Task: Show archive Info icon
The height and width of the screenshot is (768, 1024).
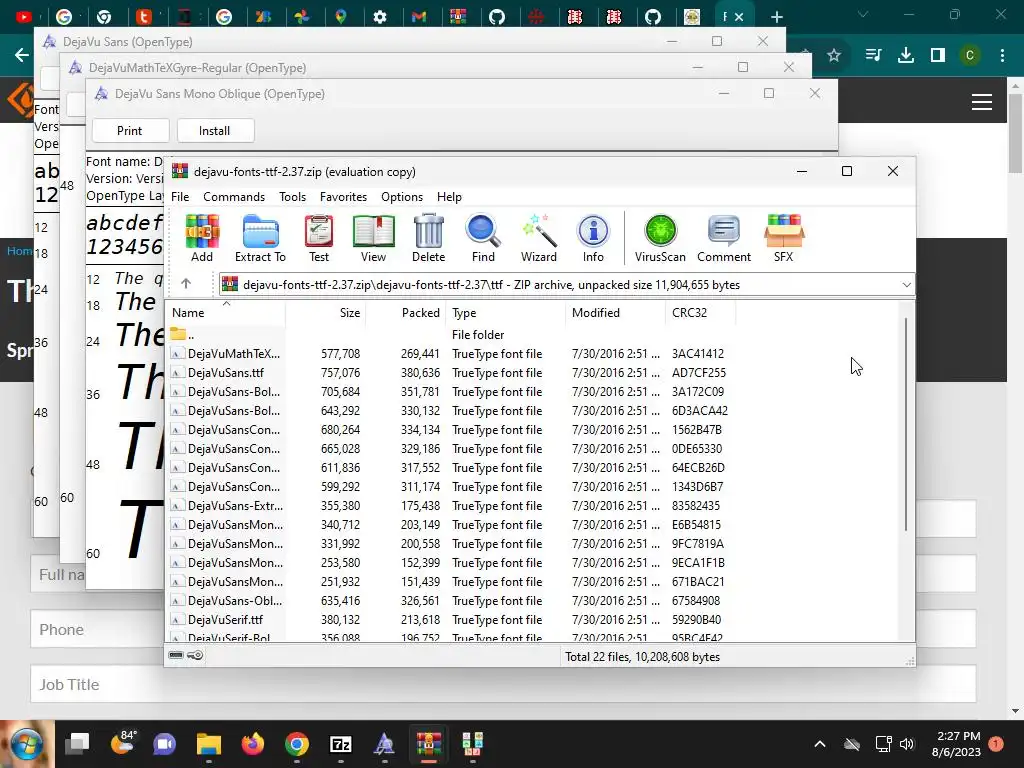Action: pyautogui.click(x=593, y=238)
